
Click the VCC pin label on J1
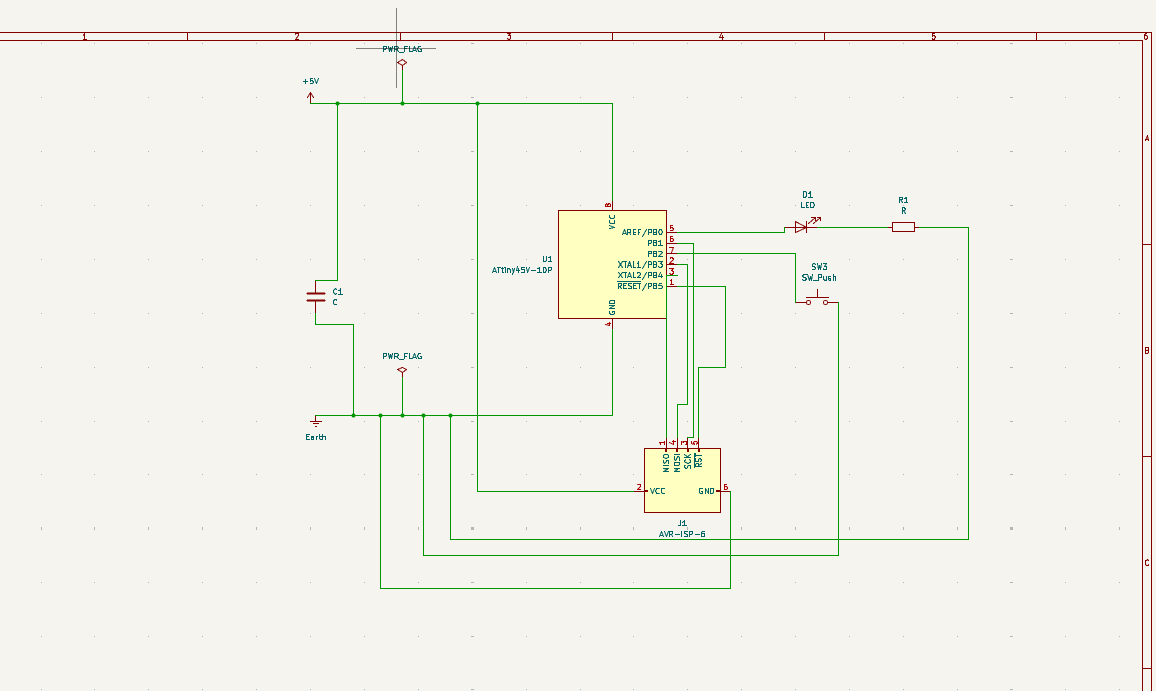coord(657,491)
